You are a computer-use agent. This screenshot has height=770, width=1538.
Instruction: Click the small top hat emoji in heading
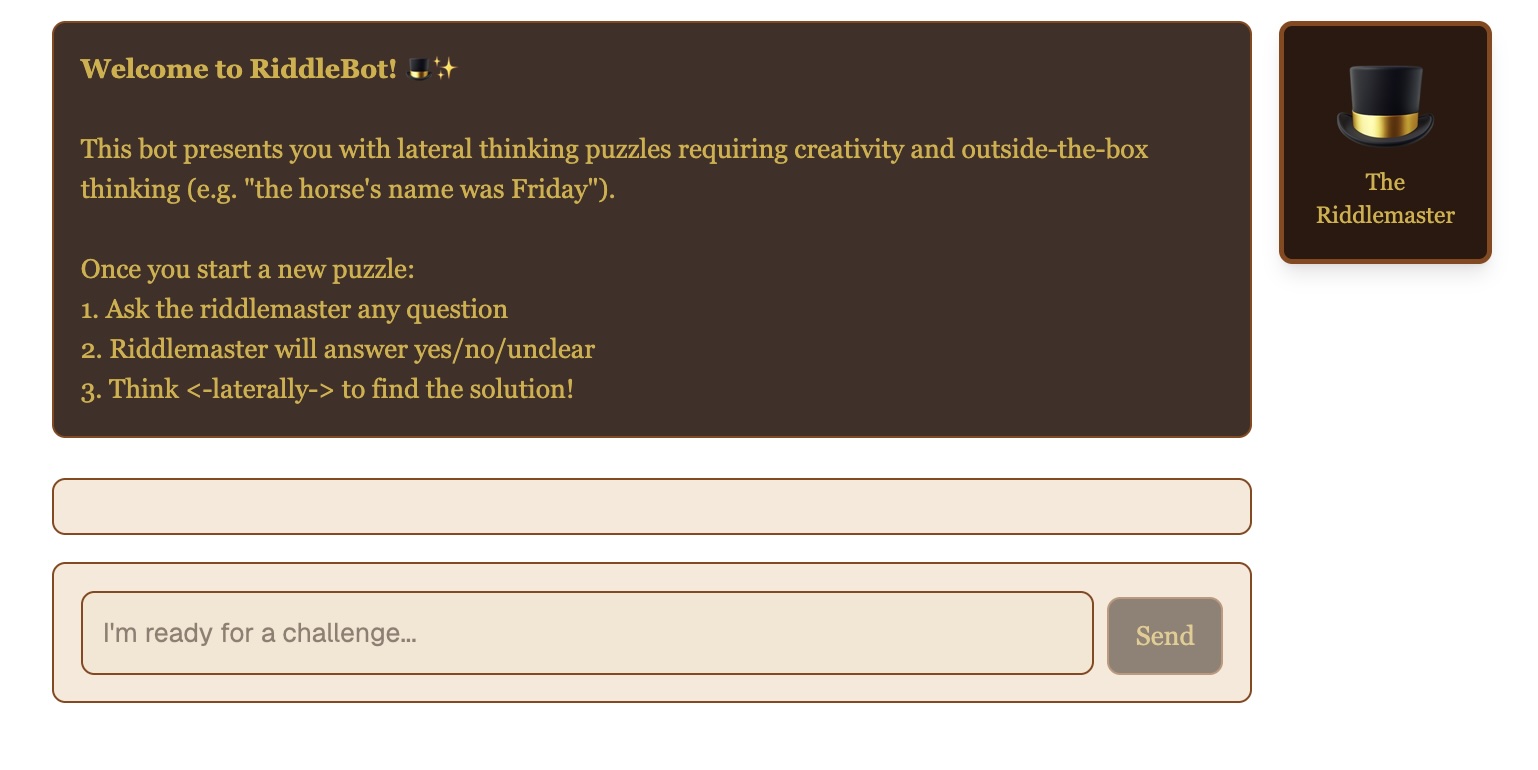[x=420, y=69]
